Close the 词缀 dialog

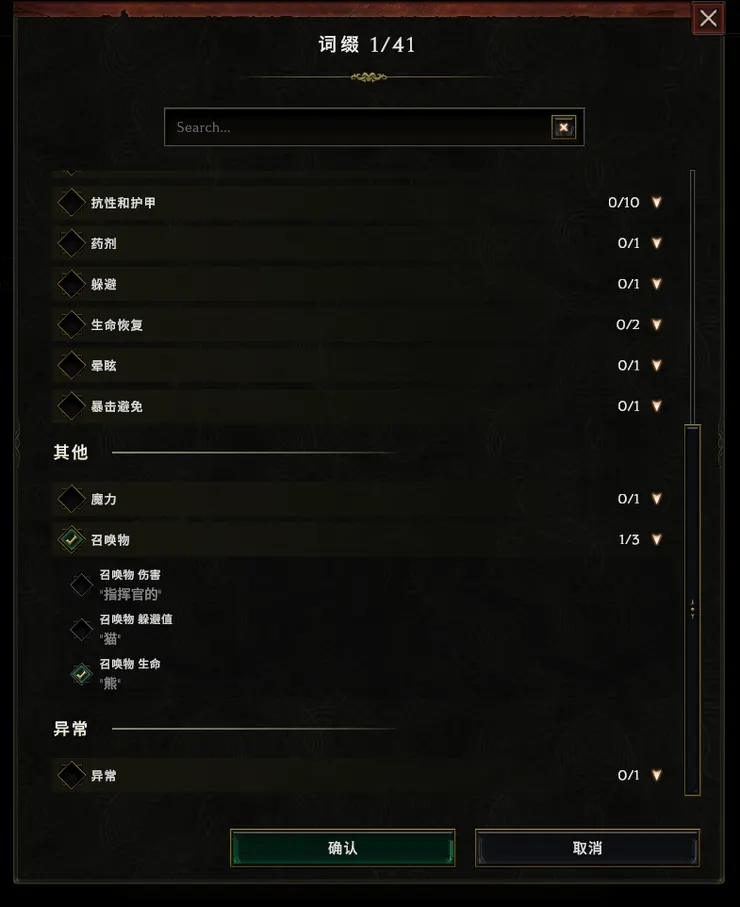[x=709, y=18]
